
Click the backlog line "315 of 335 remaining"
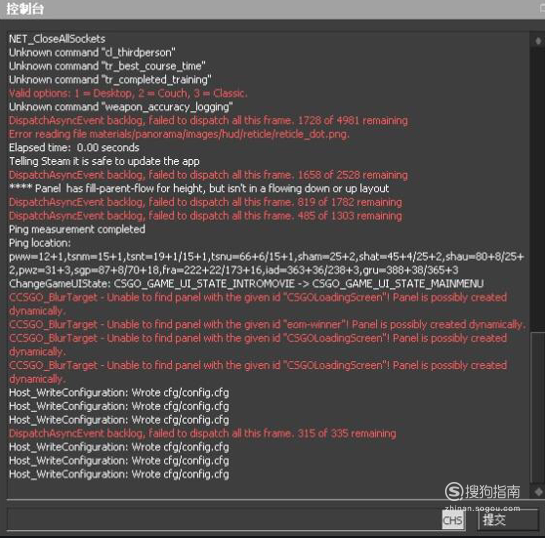pyautogui.click(x=202, y=433)
